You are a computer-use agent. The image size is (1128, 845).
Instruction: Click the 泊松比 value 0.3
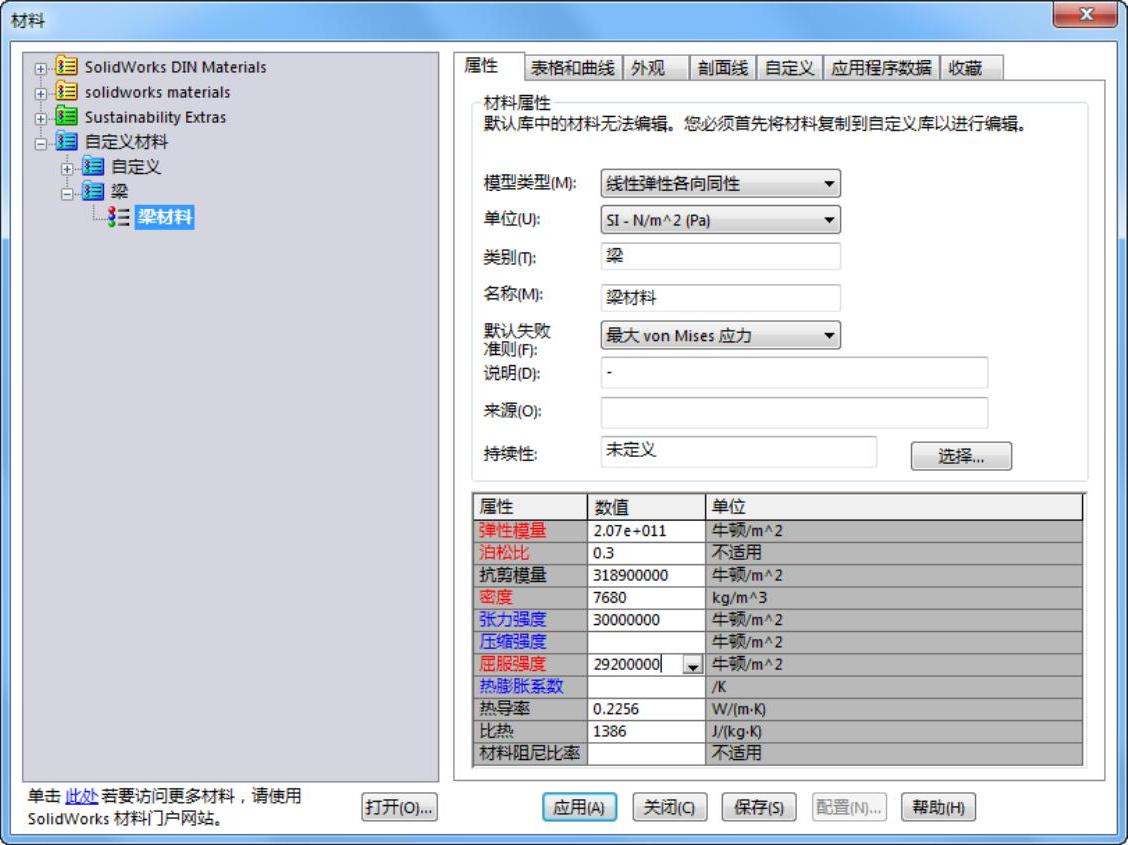coord(646,553)
